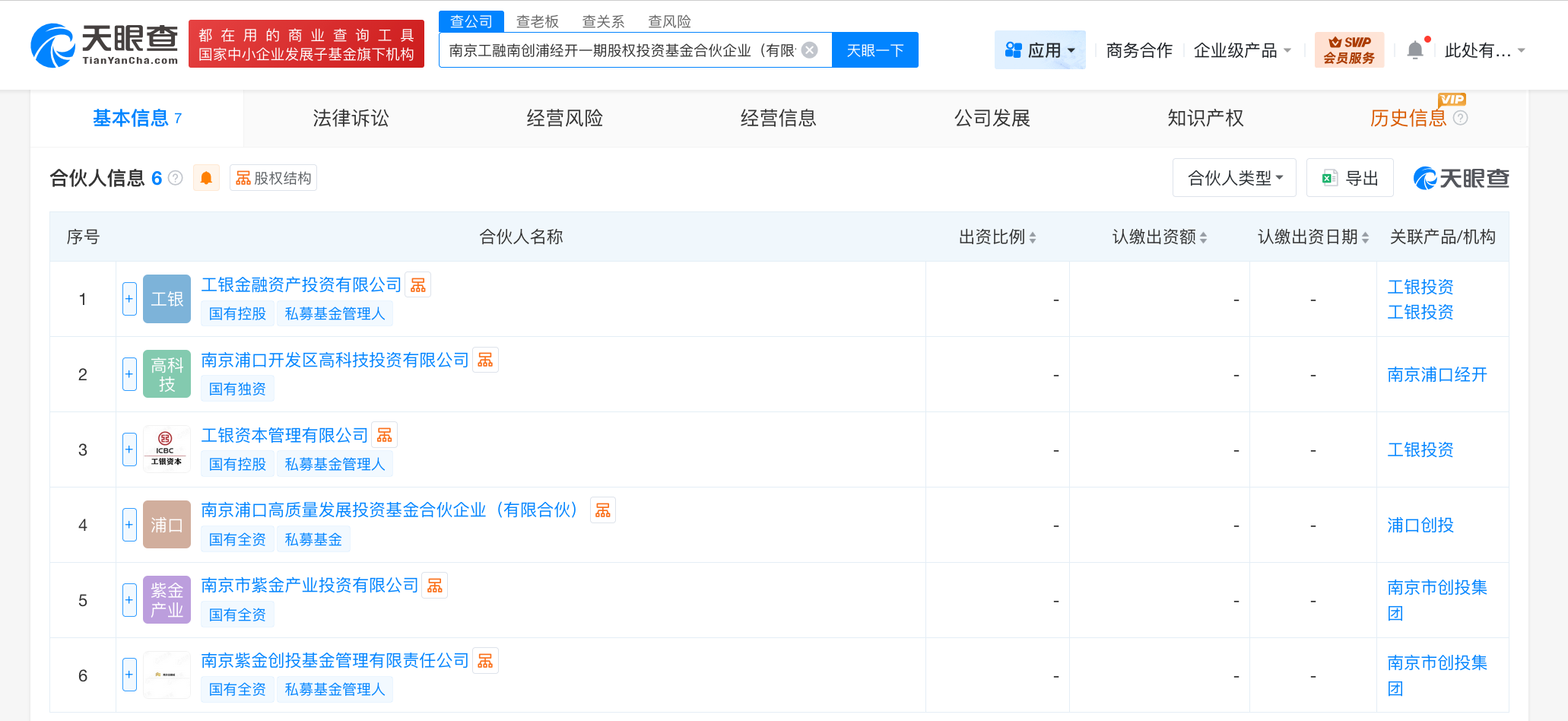The height and width of the screenshot is (721, 1568).
Task: Open equity chart icon beside 南京紫金创投基金管理有限责任公司
Action: tap(485, 660)
